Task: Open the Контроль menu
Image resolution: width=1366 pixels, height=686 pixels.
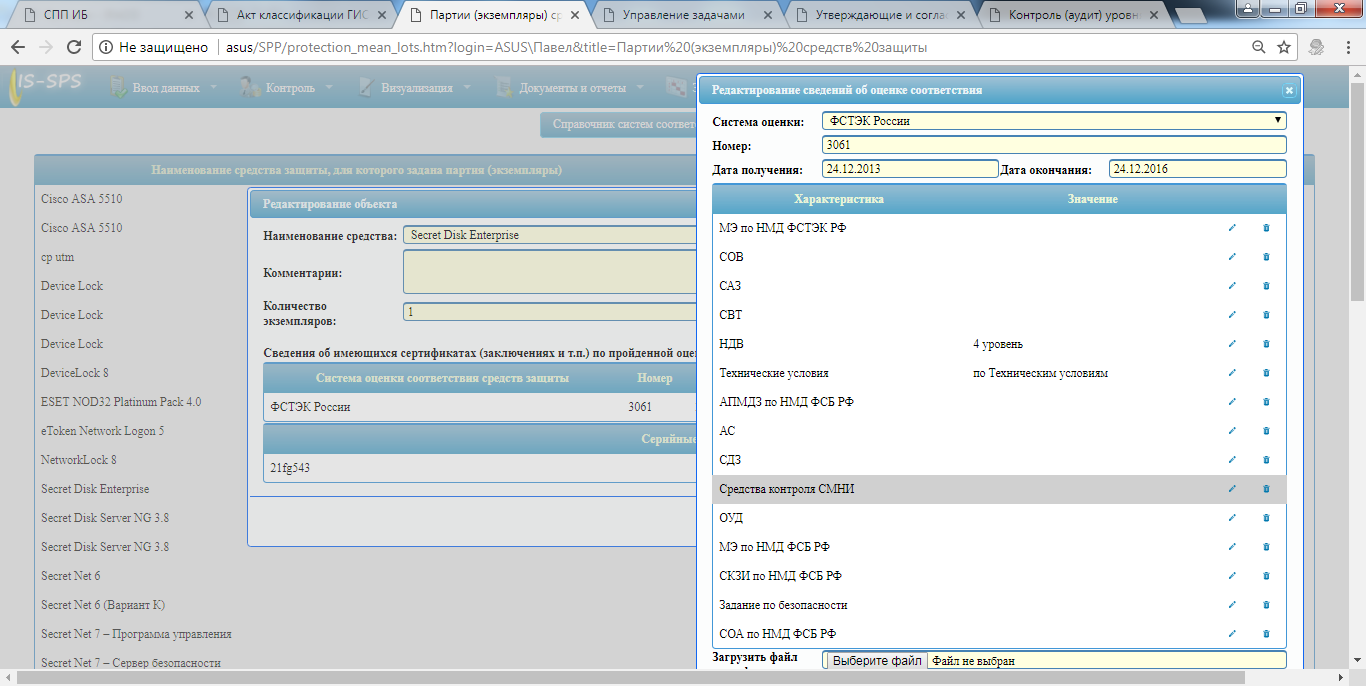Action: click(286, 88)
